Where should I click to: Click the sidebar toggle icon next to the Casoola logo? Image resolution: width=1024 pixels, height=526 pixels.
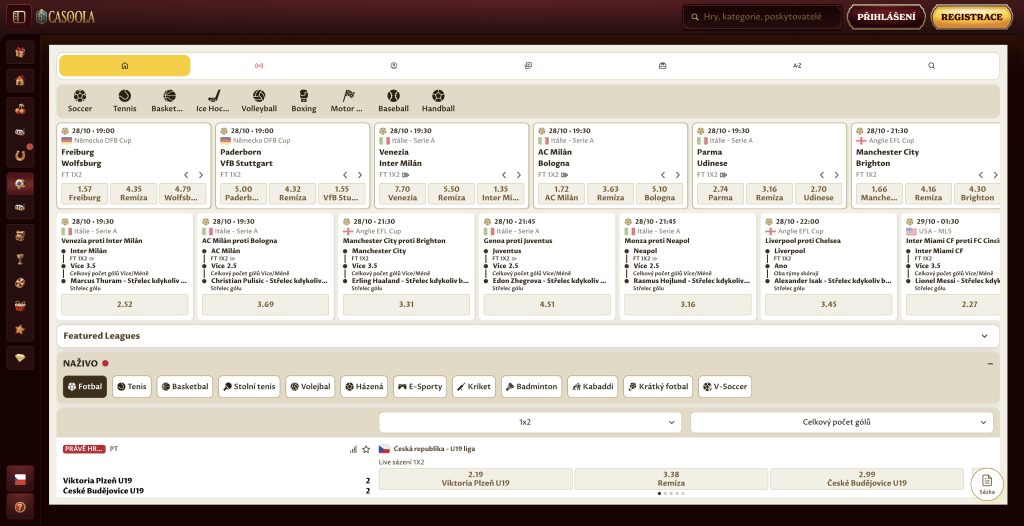(x=19, y=16)
